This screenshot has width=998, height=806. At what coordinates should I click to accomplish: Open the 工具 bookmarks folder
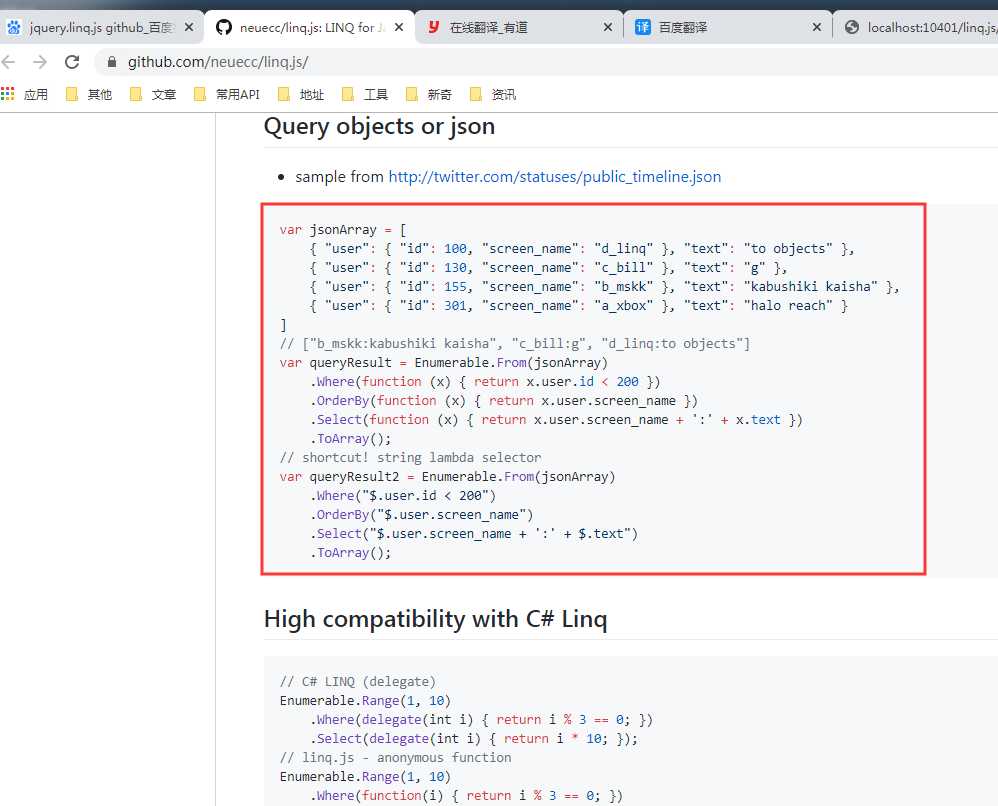tap(365, 94)
